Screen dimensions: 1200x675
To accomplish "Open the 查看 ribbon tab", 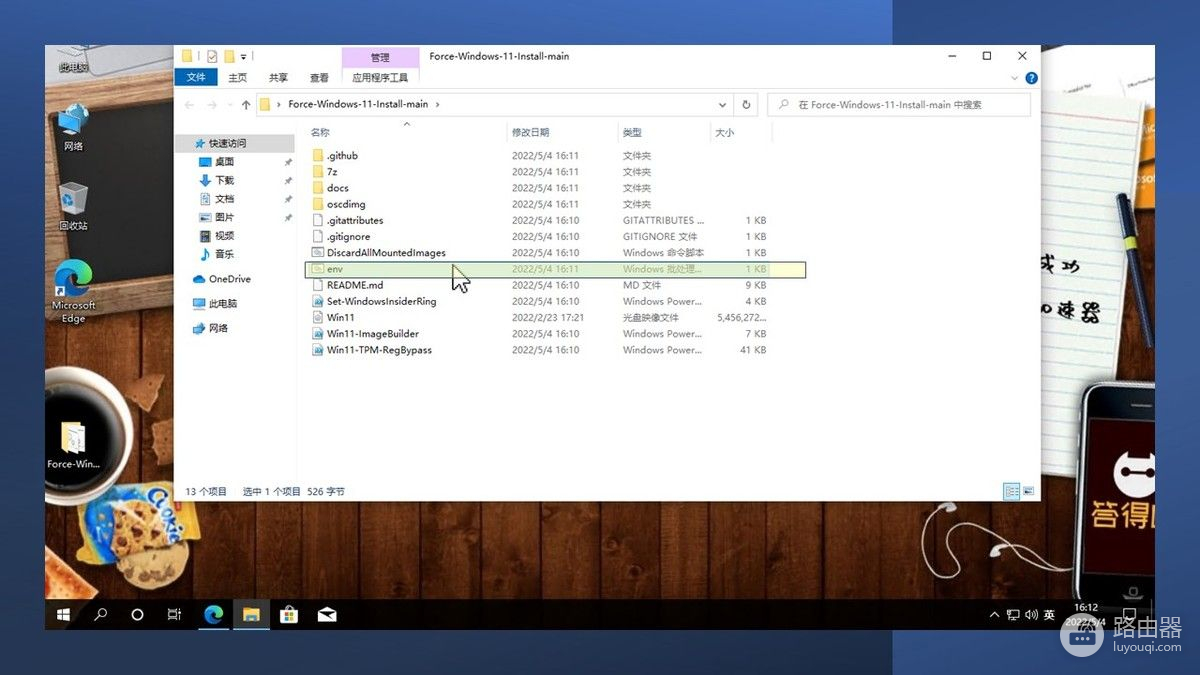I will [319, 78].
